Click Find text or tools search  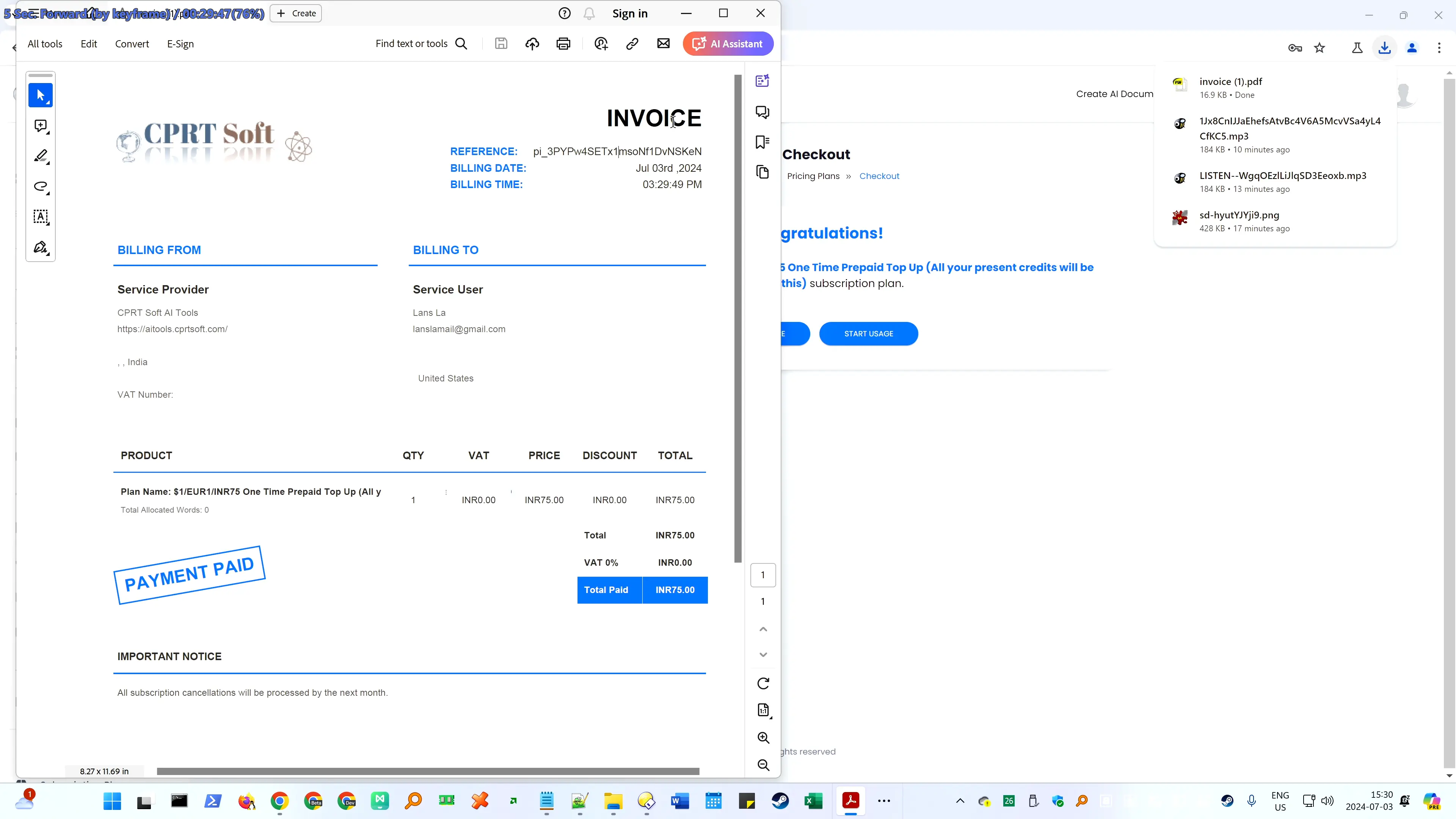pyautogui.click(x=421, y=44)
